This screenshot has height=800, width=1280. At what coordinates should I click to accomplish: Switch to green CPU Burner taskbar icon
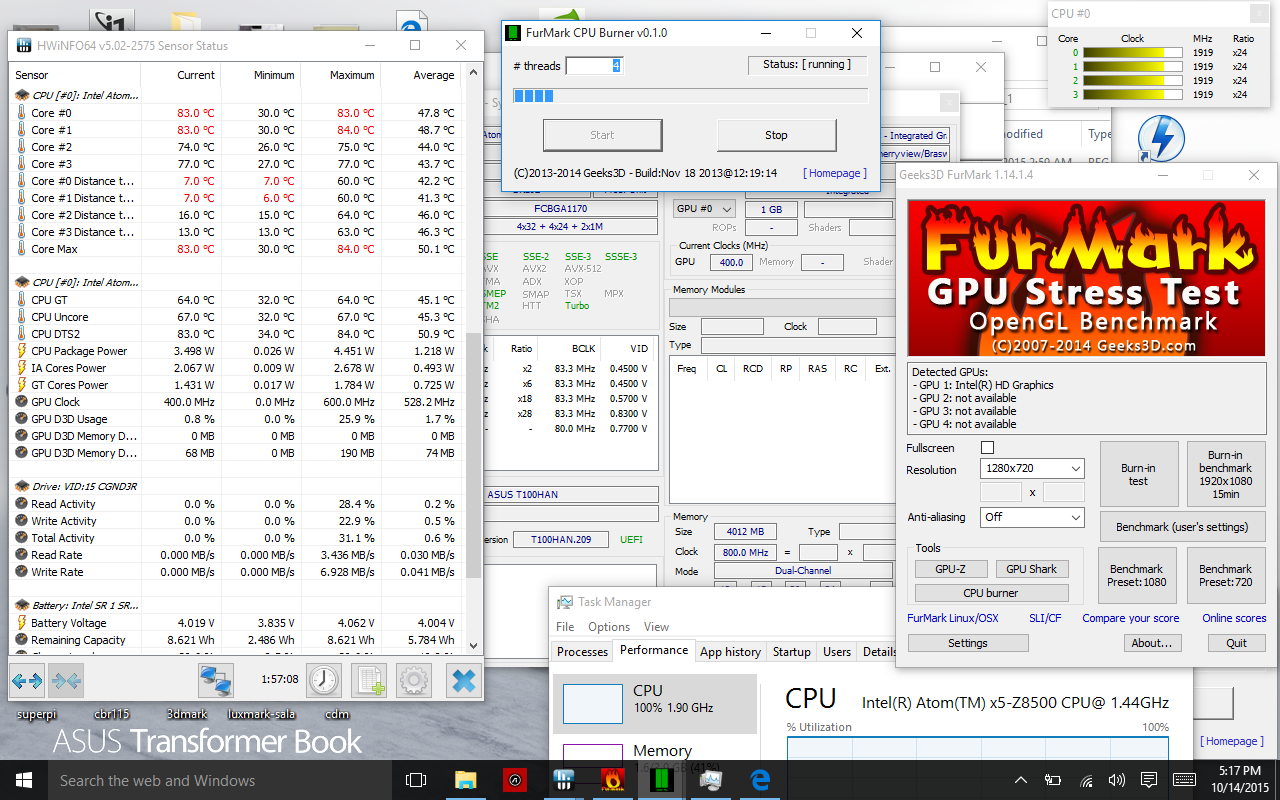[x=661, y=780]
